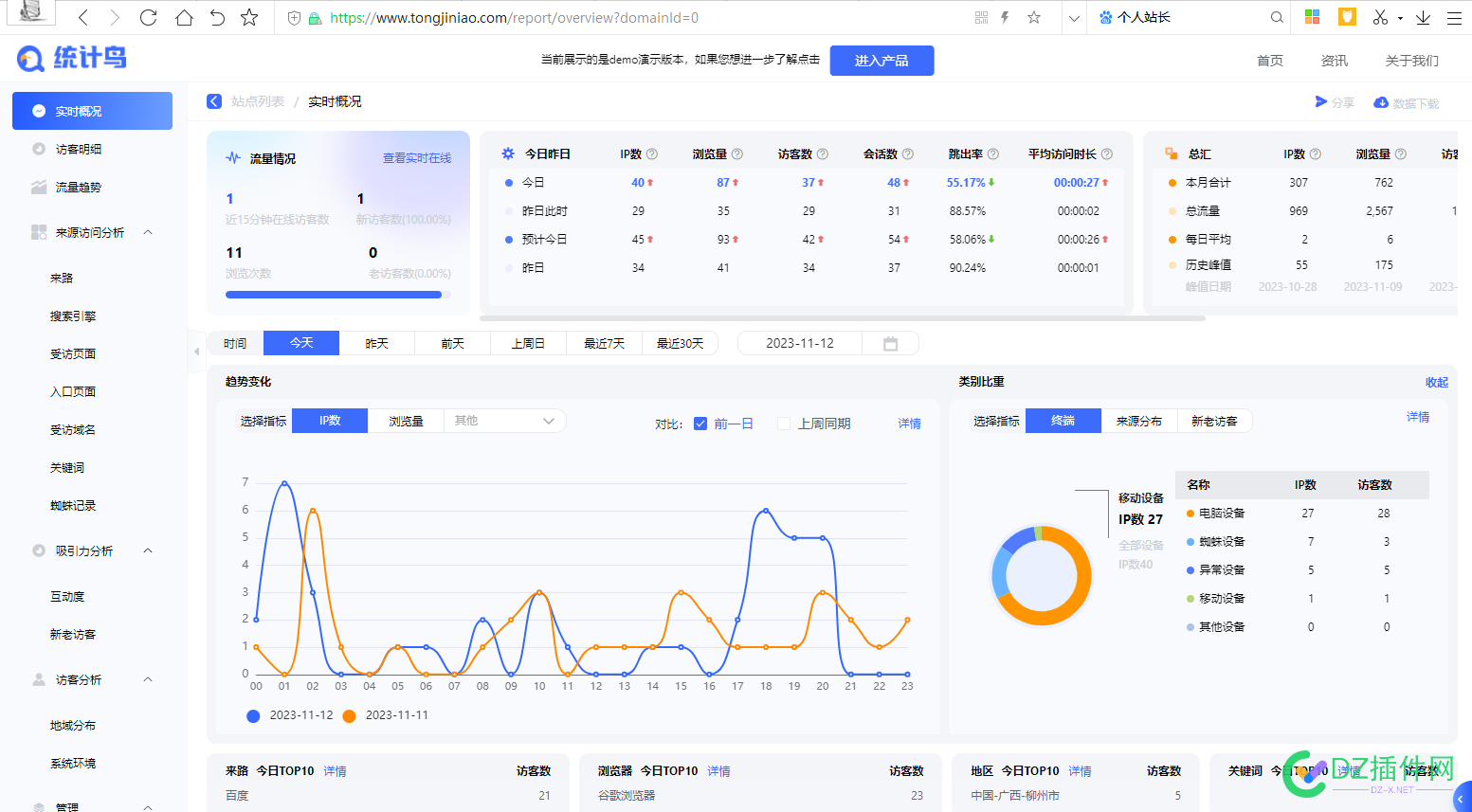Image resolution: width=1472 pixels, height=812 pixels.
Task: Click the 进入产品 button
Action: point(881,61)
